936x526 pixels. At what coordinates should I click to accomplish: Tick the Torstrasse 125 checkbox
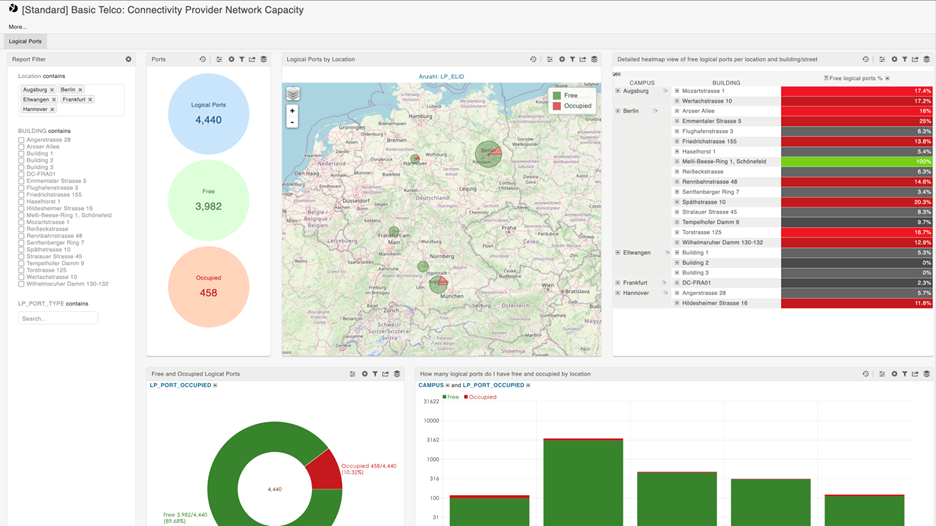tap(21, 270)
